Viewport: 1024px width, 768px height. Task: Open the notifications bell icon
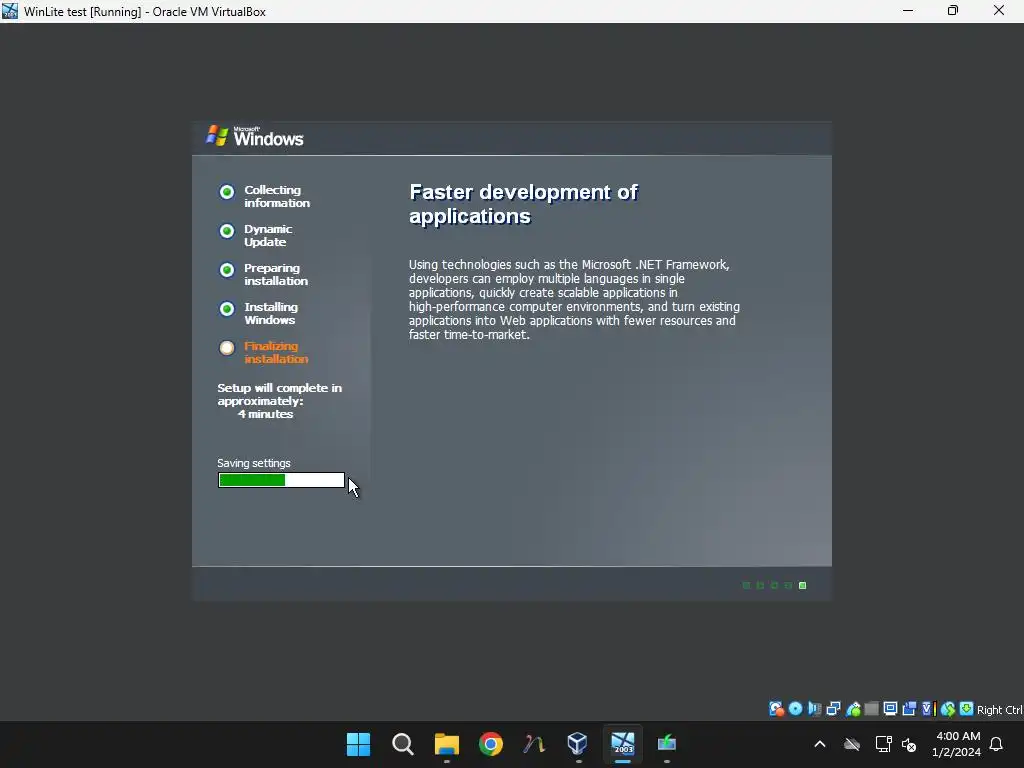[x=997, y=744]
